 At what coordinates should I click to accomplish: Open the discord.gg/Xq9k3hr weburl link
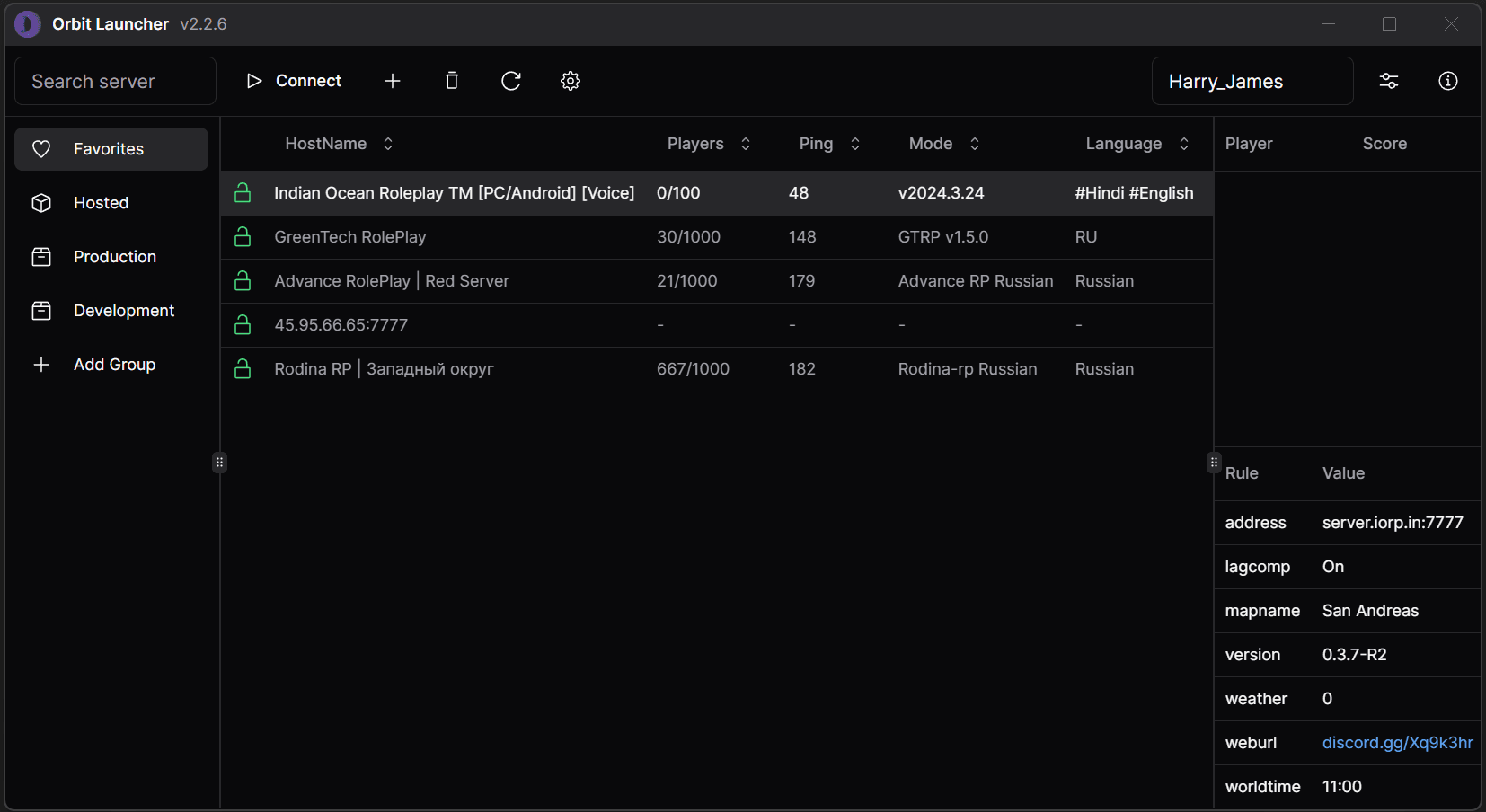(x=1397, y=743)
